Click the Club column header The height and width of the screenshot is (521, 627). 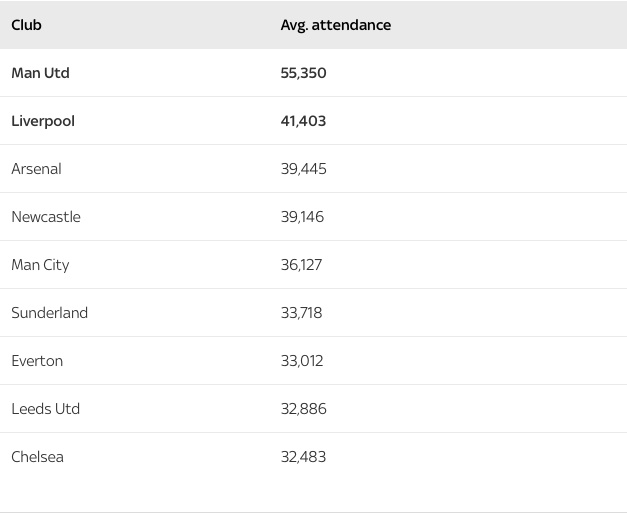coord(27,25)
